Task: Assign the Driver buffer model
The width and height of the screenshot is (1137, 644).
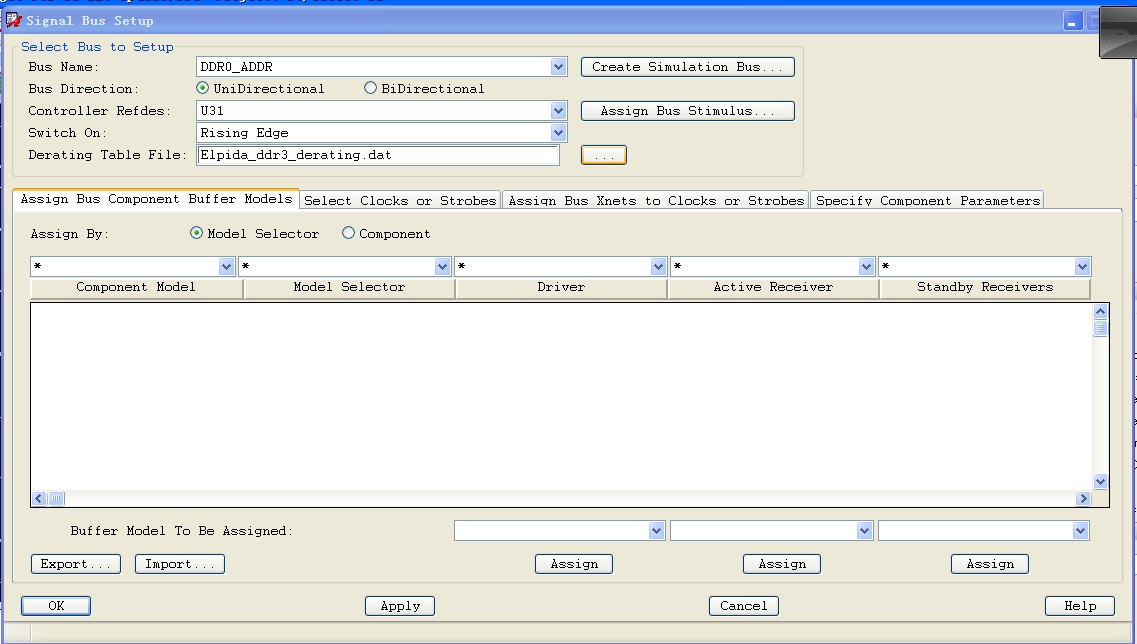Action: 574,564
